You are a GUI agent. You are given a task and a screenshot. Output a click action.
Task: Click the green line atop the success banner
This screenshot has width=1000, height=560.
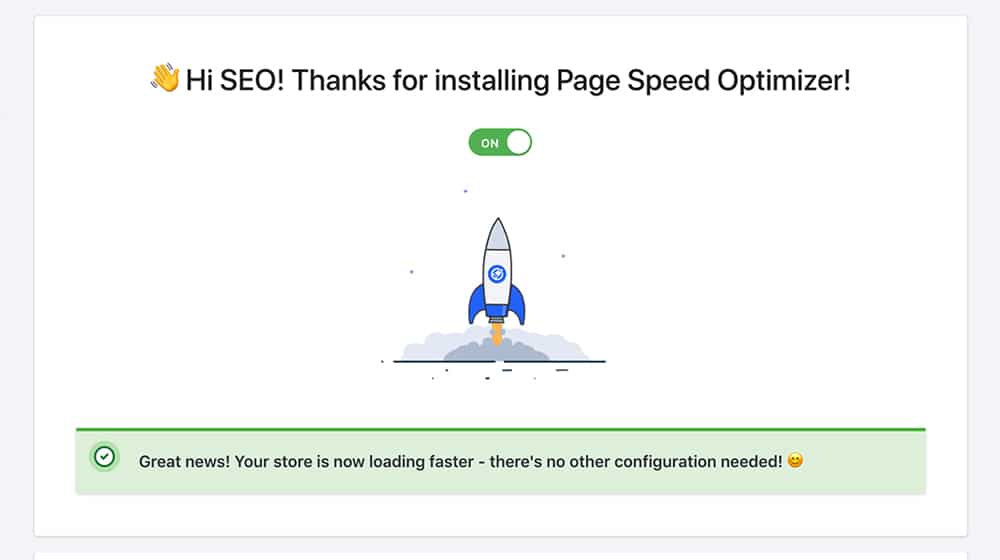[501, 429]
